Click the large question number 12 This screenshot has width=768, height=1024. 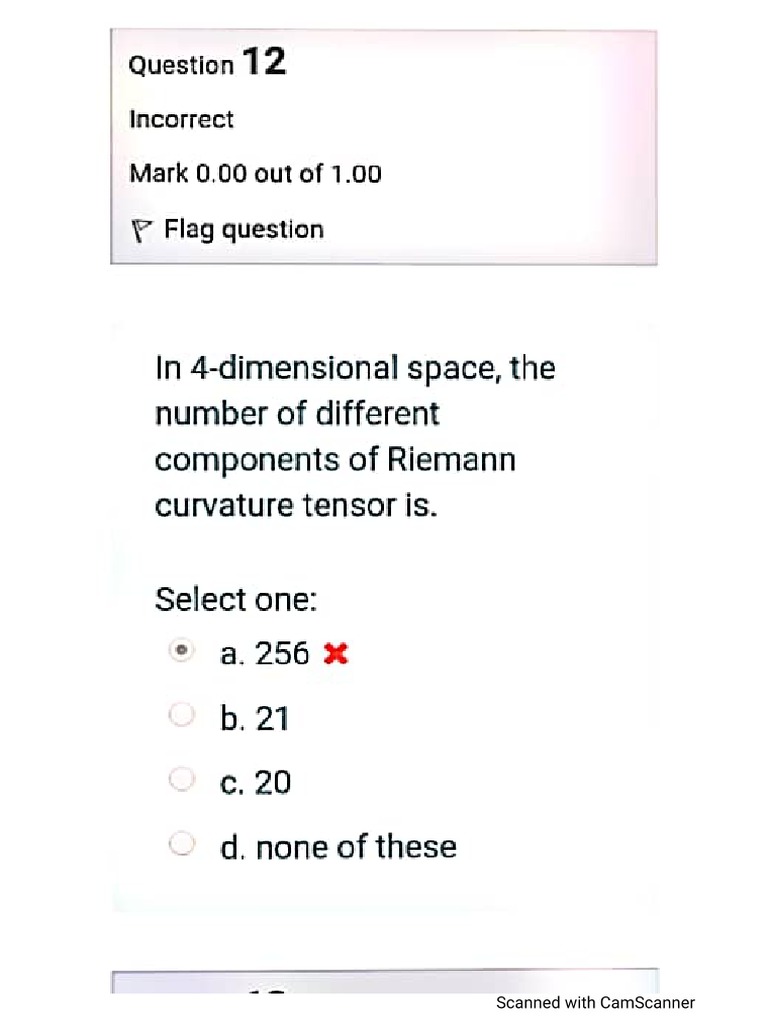[264, 62]
